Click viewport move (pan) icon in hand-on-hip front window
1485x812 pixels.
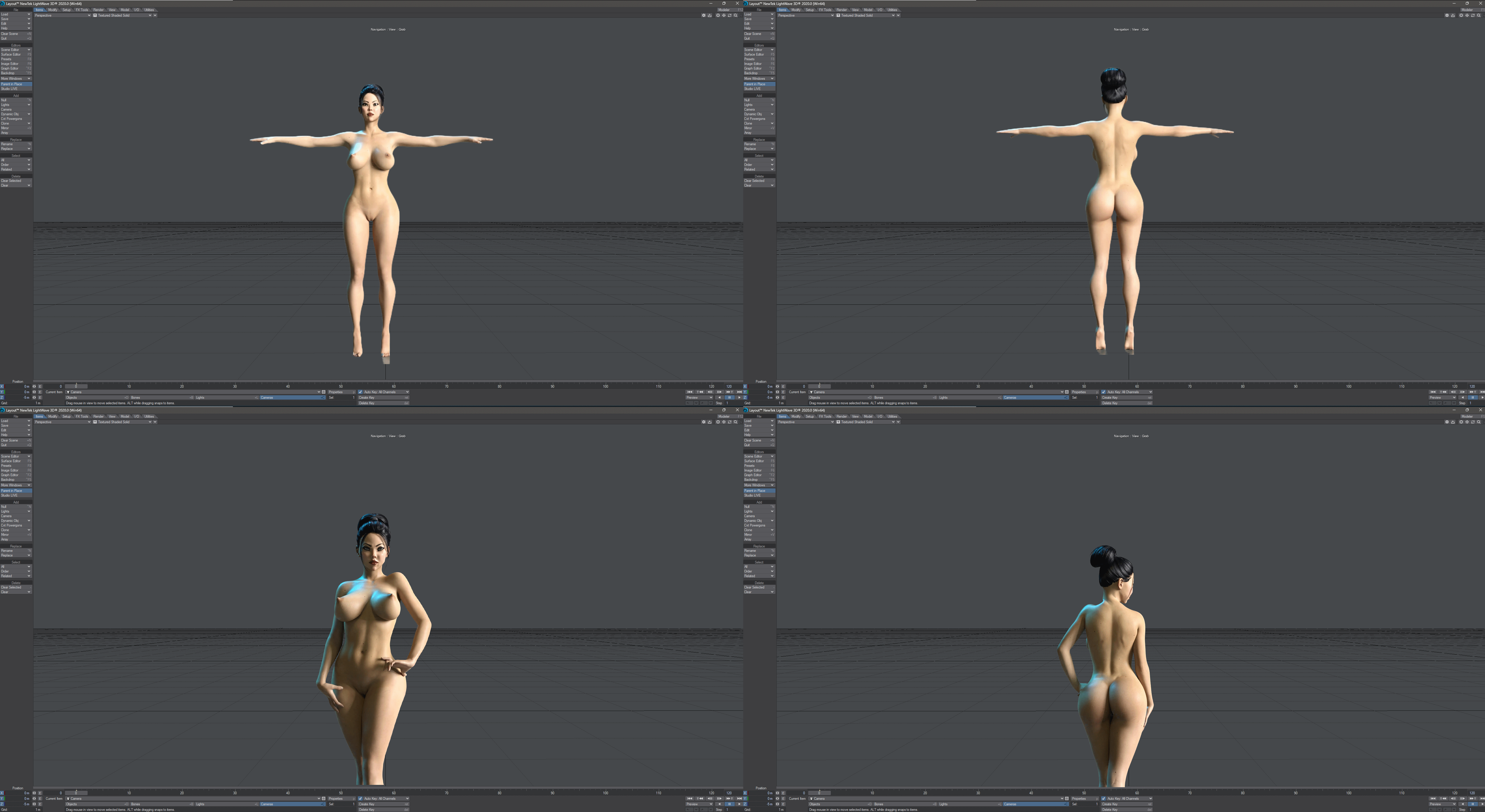(724, 422)
